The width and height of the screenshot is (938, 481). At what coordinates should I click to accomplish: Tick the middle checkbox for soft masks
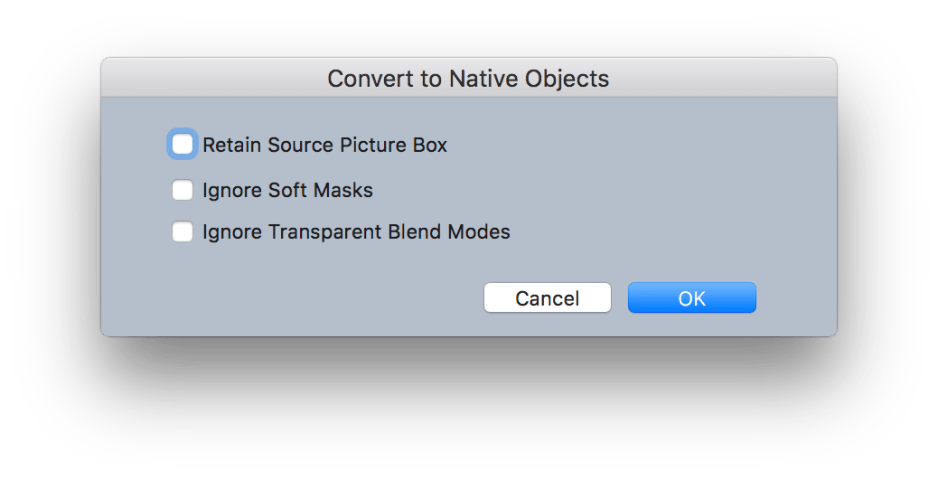[182, 190]
